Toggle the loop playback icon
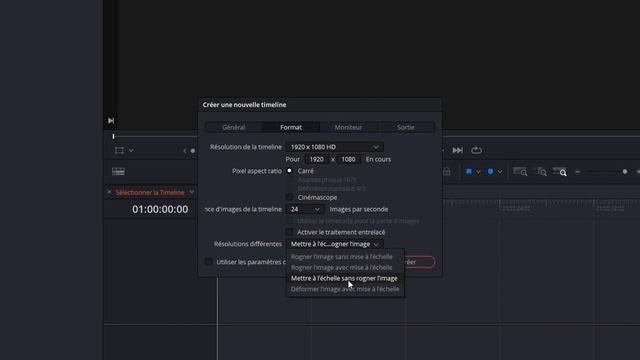 click(x=476, y=150)
